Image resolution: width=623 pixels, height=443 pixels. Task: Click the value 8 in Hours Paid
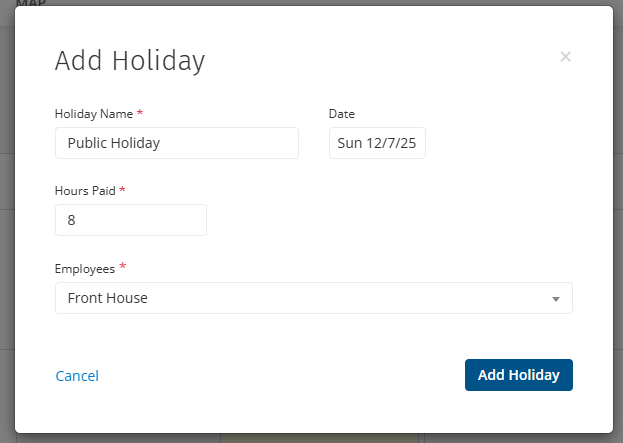coord(72,220)
